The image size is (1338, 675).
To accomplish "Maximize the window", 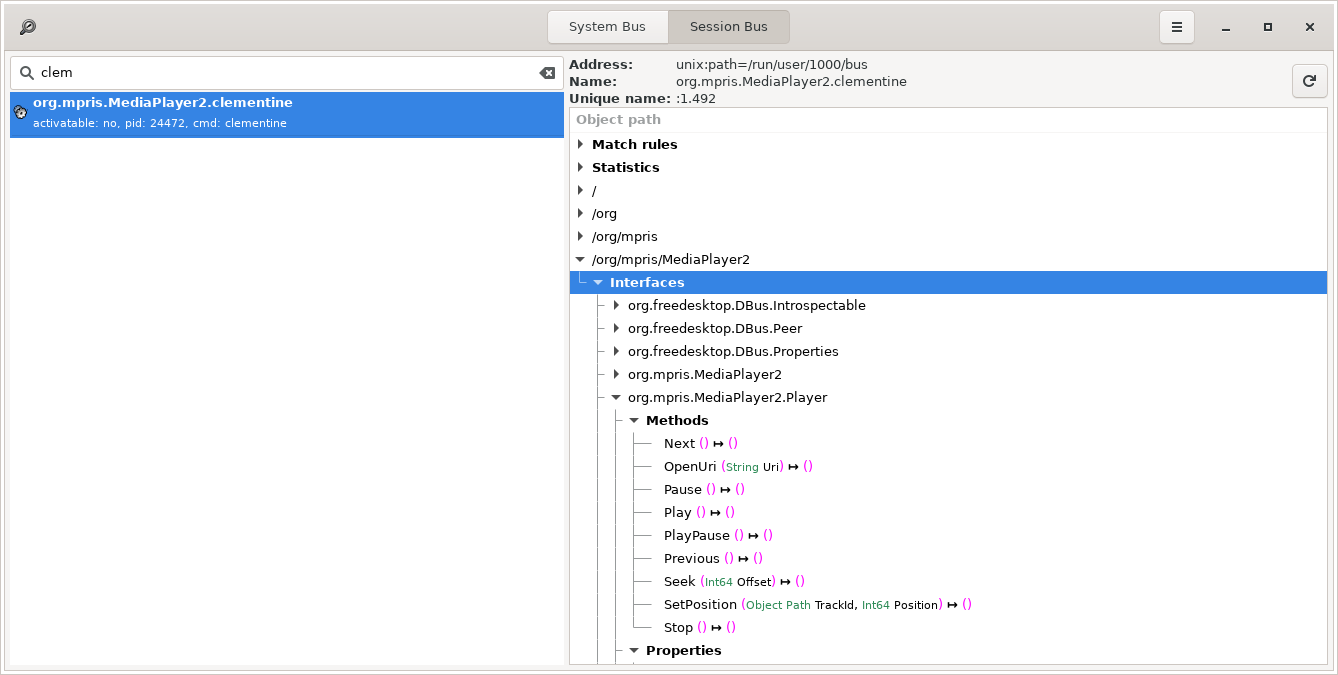I will tap(1268, 27).
